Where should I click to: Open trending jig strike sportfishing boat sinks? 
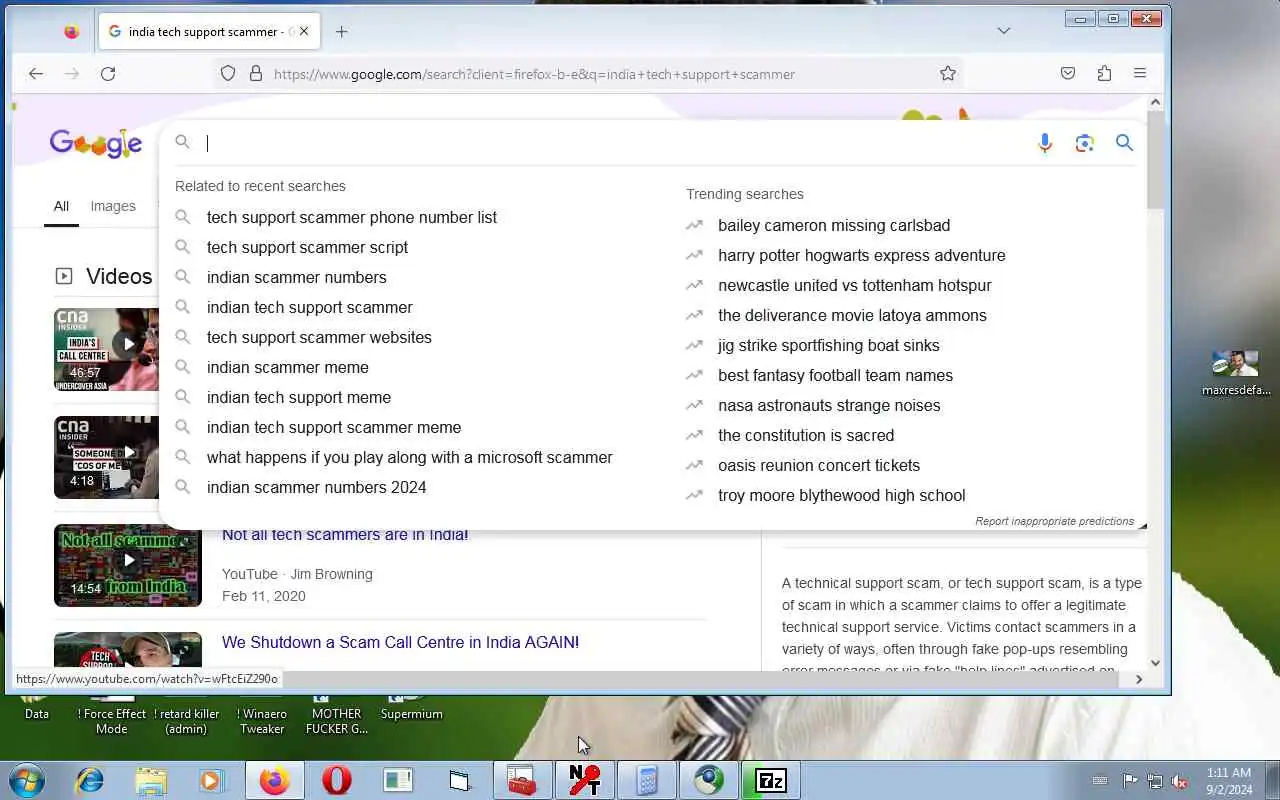(x=829, y=345)
